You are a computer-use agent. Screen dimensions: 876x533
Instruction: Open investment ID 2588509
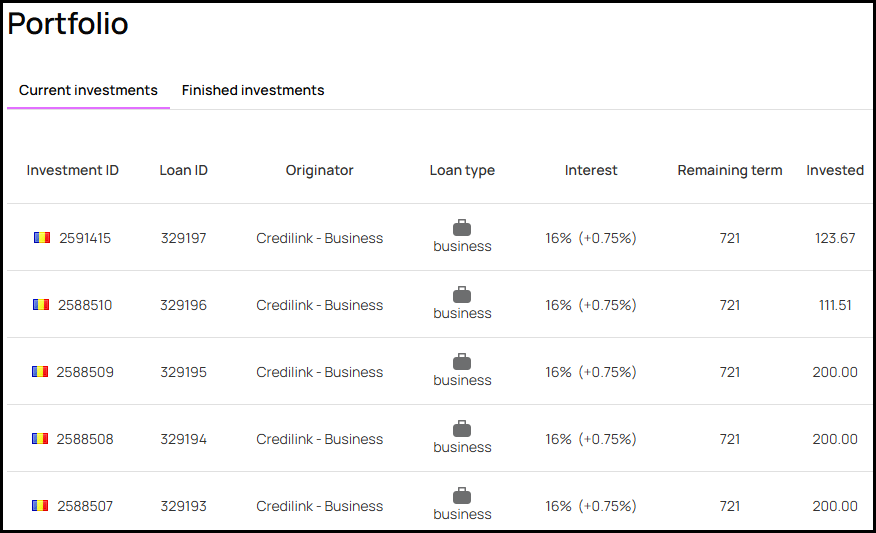(x=85, y=372)
